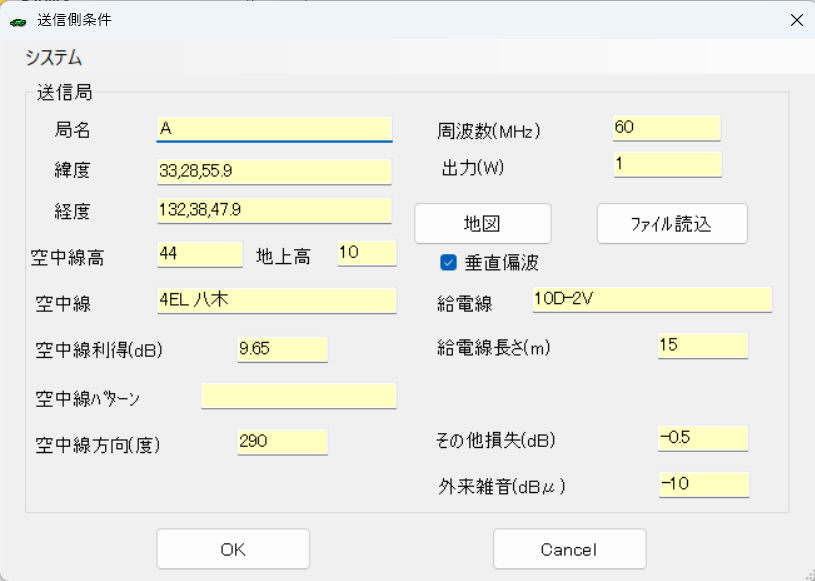815x581 pixels.
Task: Click into the 緯度 input field
Action: (x=274, y=171)
